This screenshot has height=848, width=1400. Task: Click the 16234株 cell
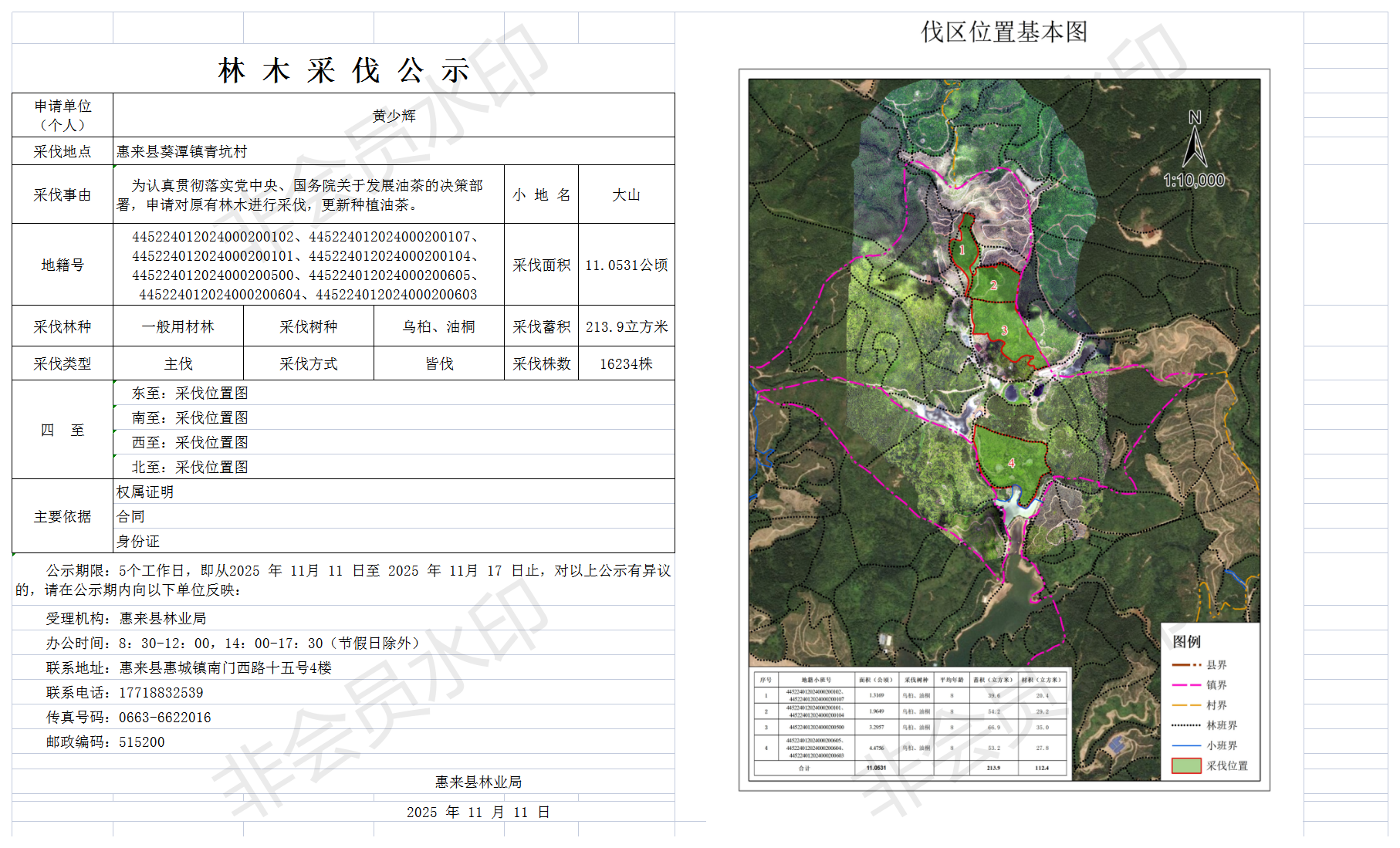(626, 363)
